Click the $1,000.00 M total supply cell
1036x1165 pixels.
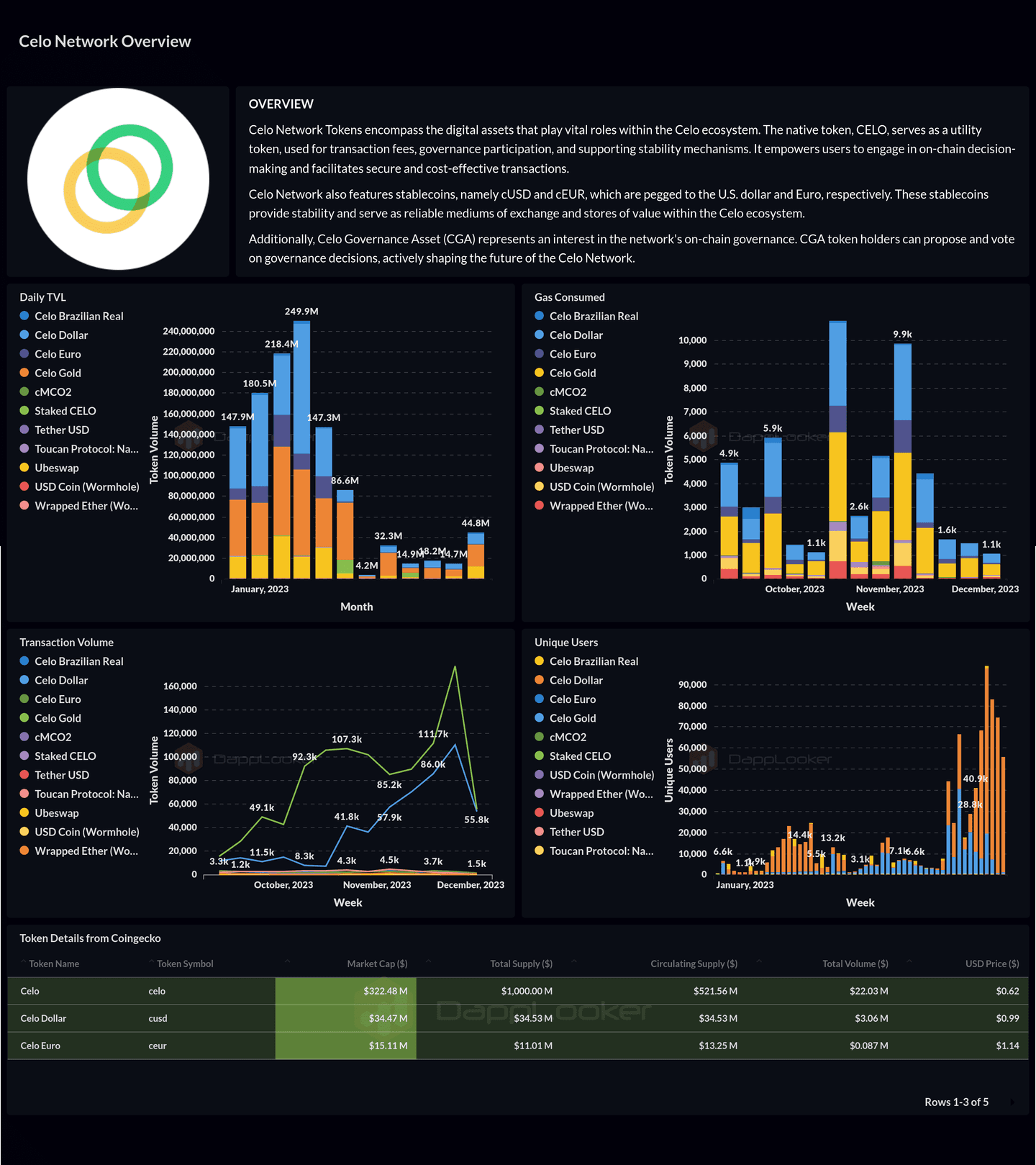527,991
